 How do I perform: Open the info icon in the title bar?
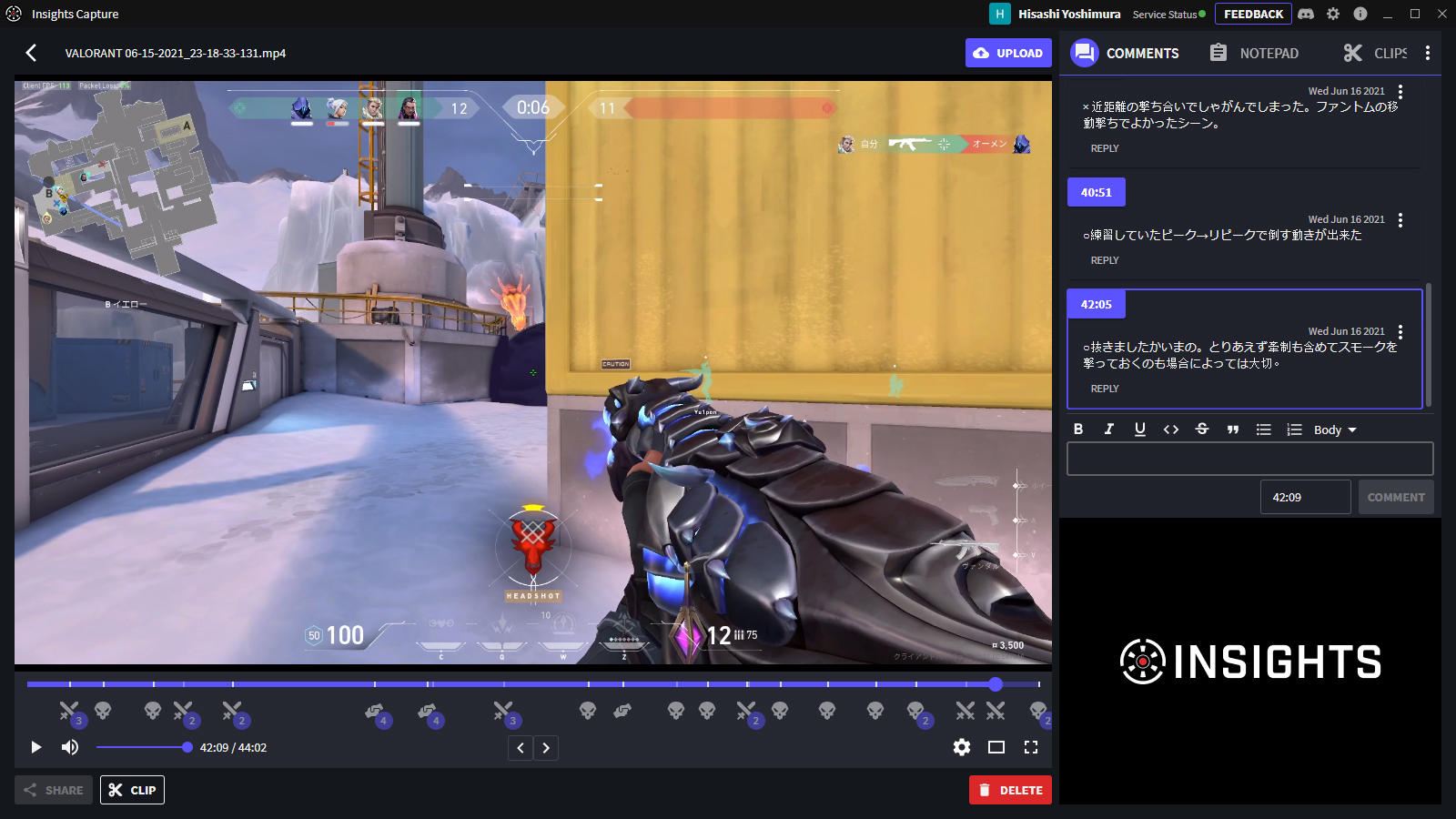coord(1360,14)
